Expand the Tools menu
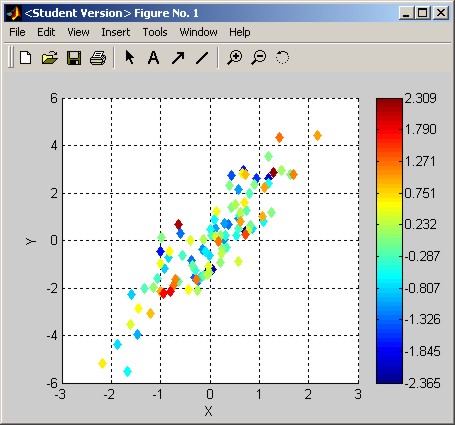455x425 pixels. (x=155, y=32)
